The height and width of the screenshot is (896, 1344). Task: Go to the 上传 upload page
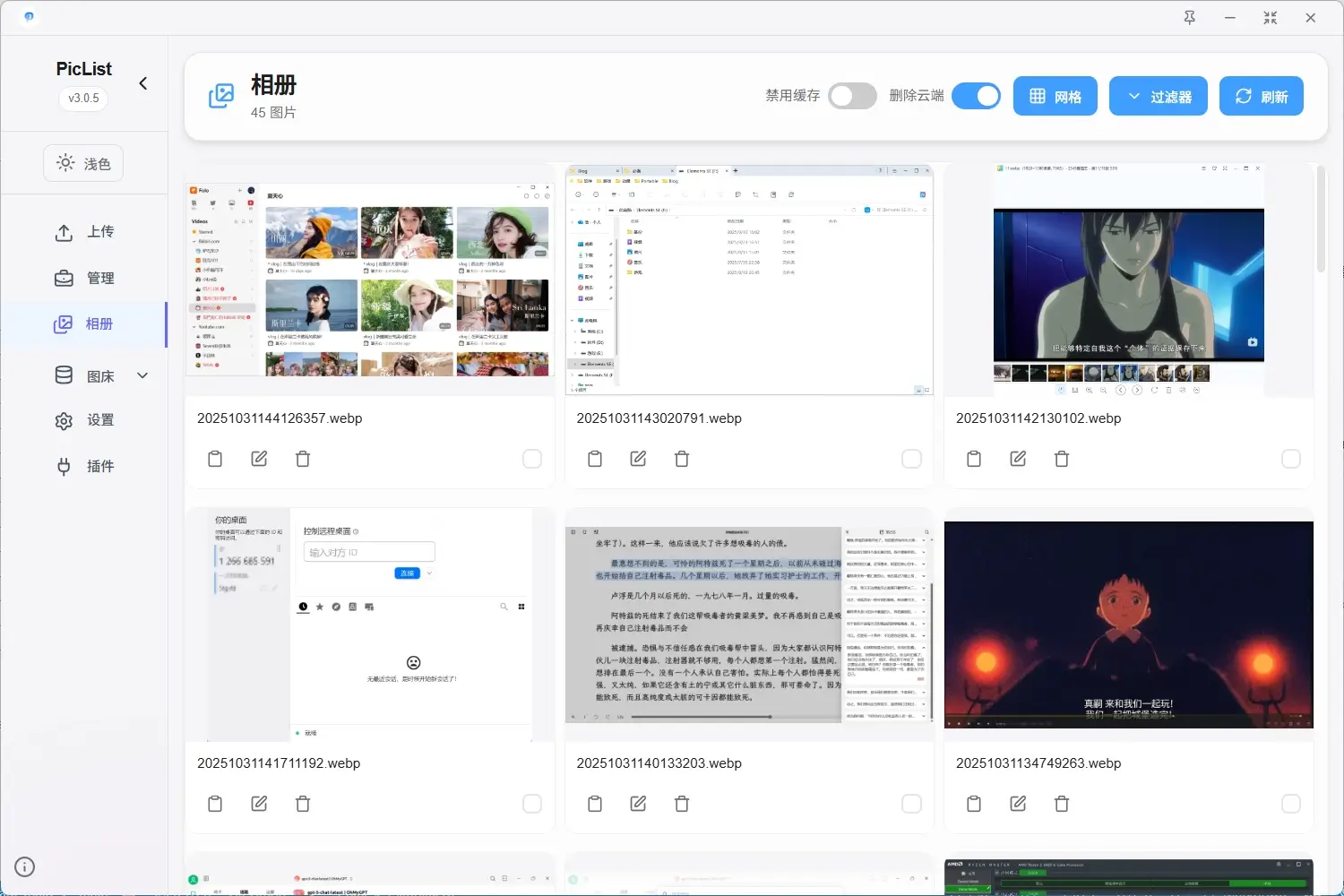tap(84, 232)
